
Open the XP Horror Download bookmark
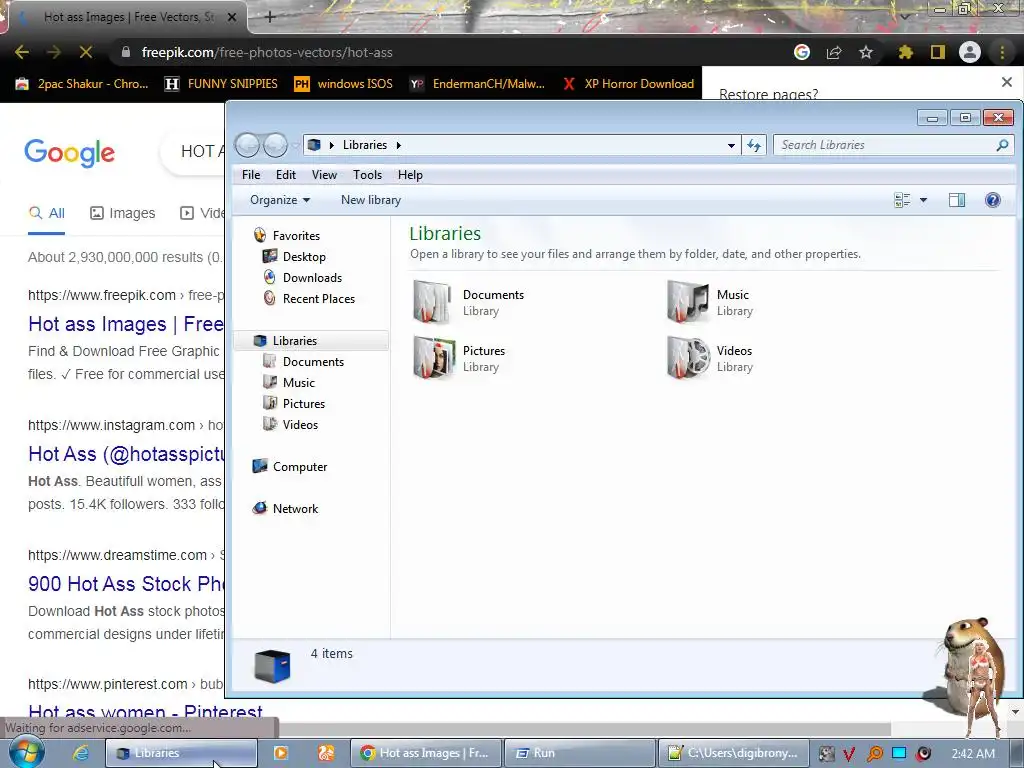click(628, 84)
